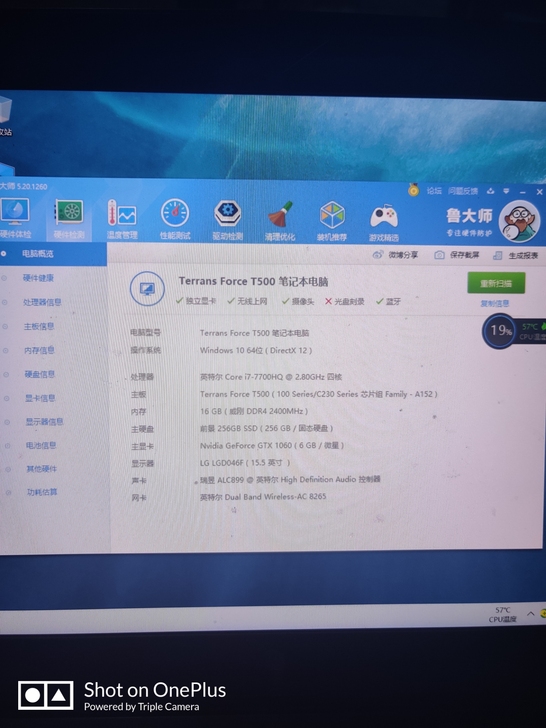
Task: Click green 重新扫描 rescan button
Action: [496, 283]
